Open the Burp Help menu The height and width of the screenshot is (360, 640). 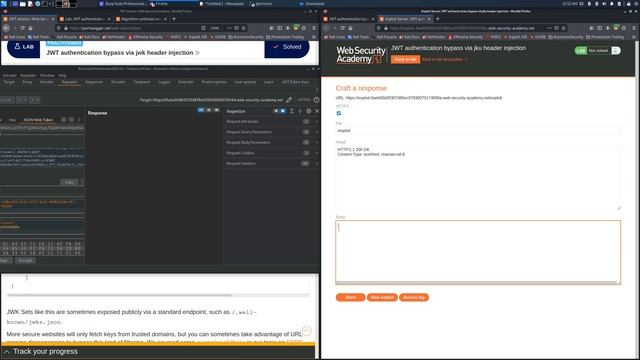point(62,76)
